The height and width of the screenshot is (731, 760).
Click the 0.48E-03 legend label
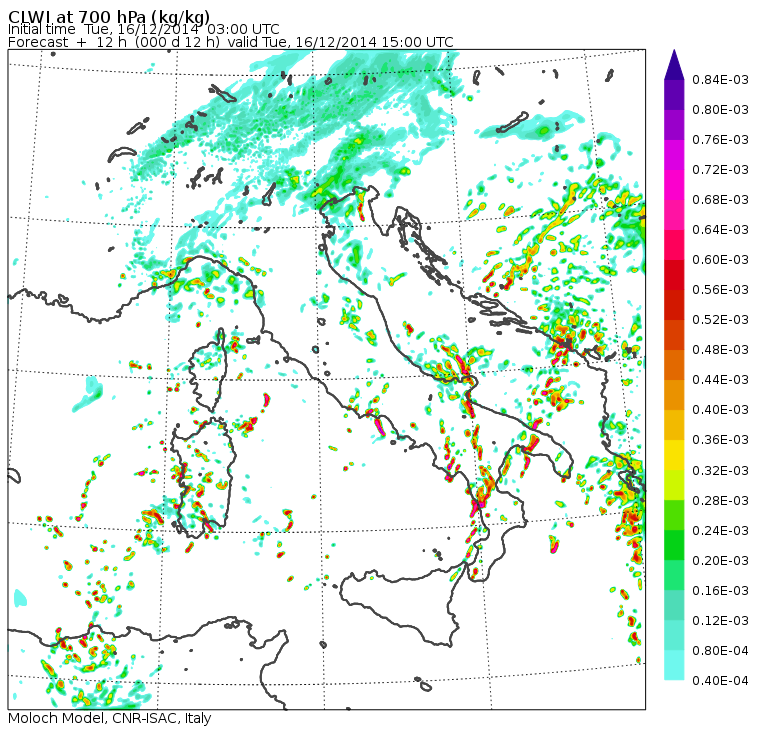pos(720,350)
